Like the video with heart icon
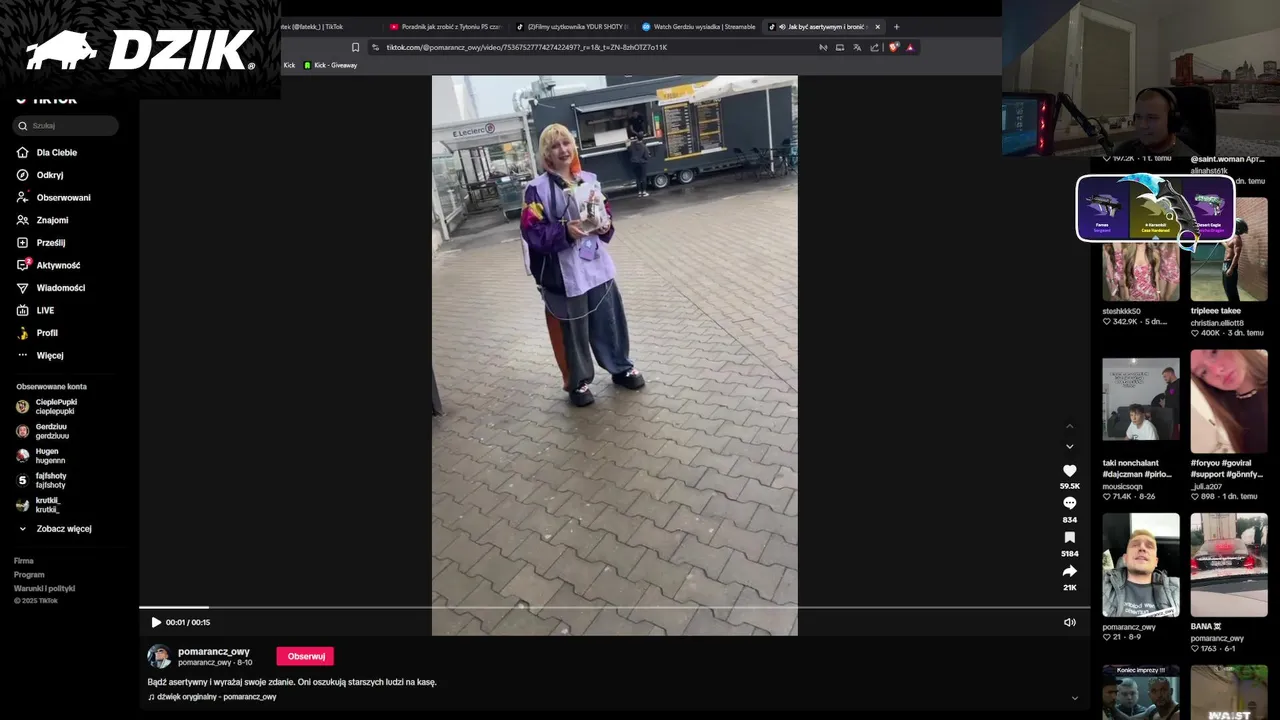Screen dimensions: 1280x720 [x=1069, y=471]
